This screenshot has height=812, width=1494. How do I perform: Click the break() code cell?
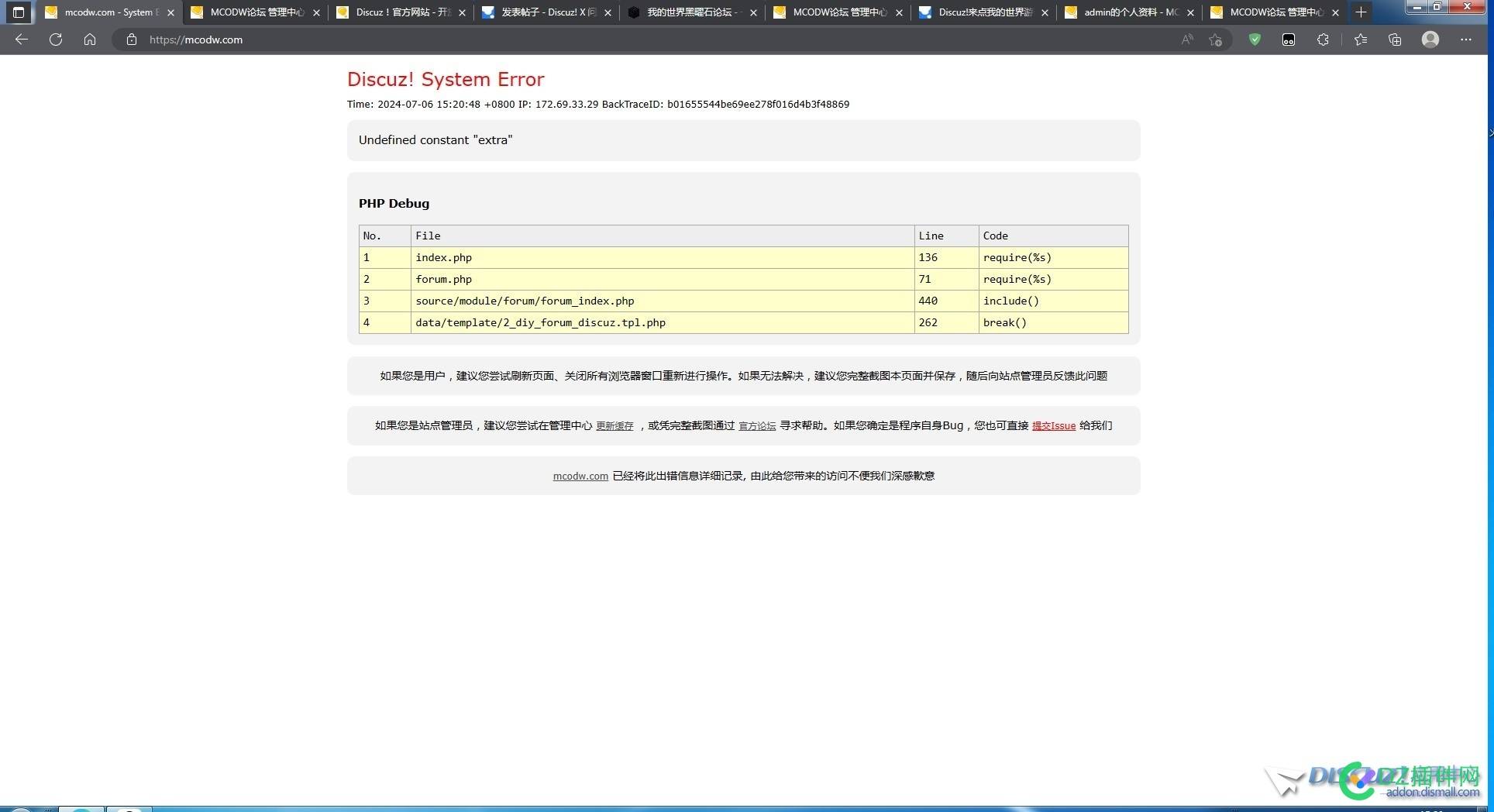coord(1053,323)
